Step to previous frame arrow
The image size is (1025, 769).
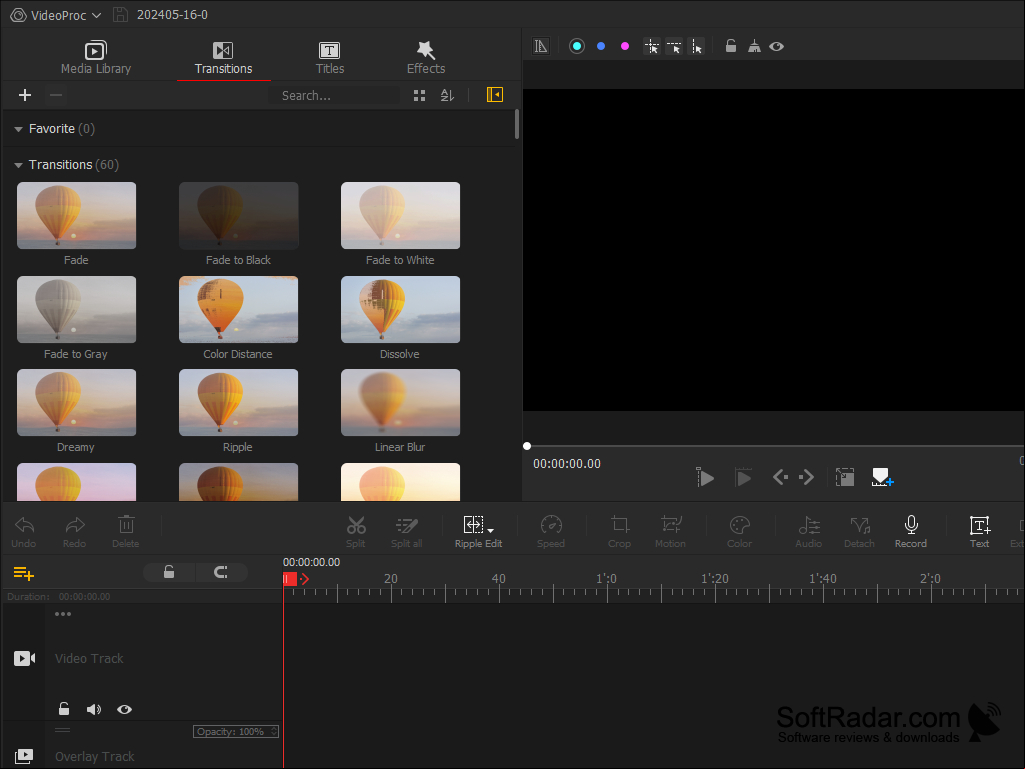click(x=781, y=477)
